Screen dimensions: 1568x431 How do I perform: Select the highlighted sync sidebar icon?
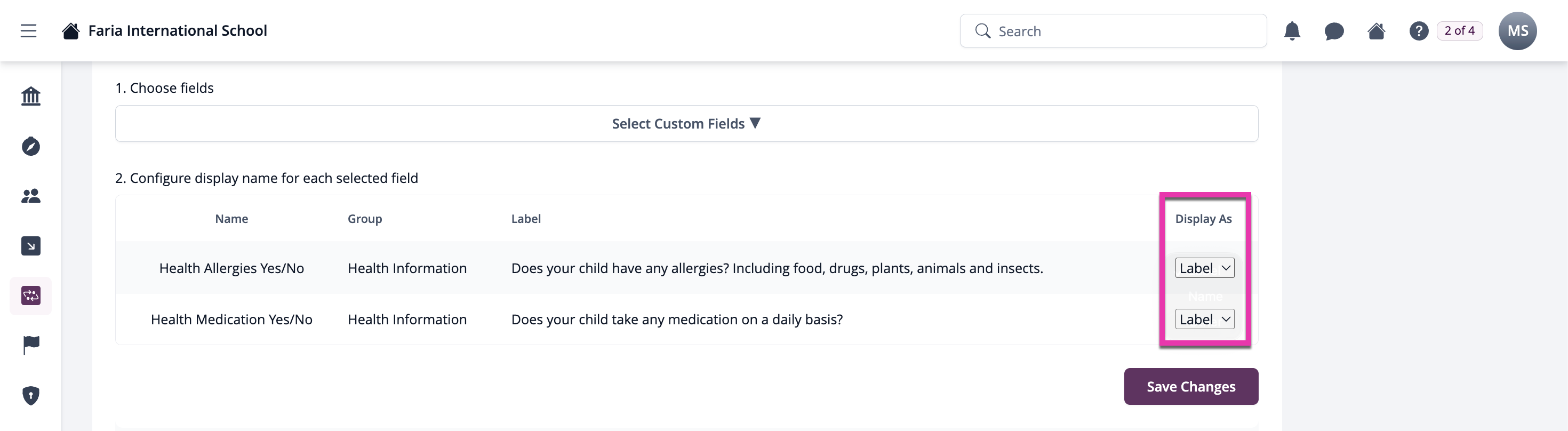point(31,296)
